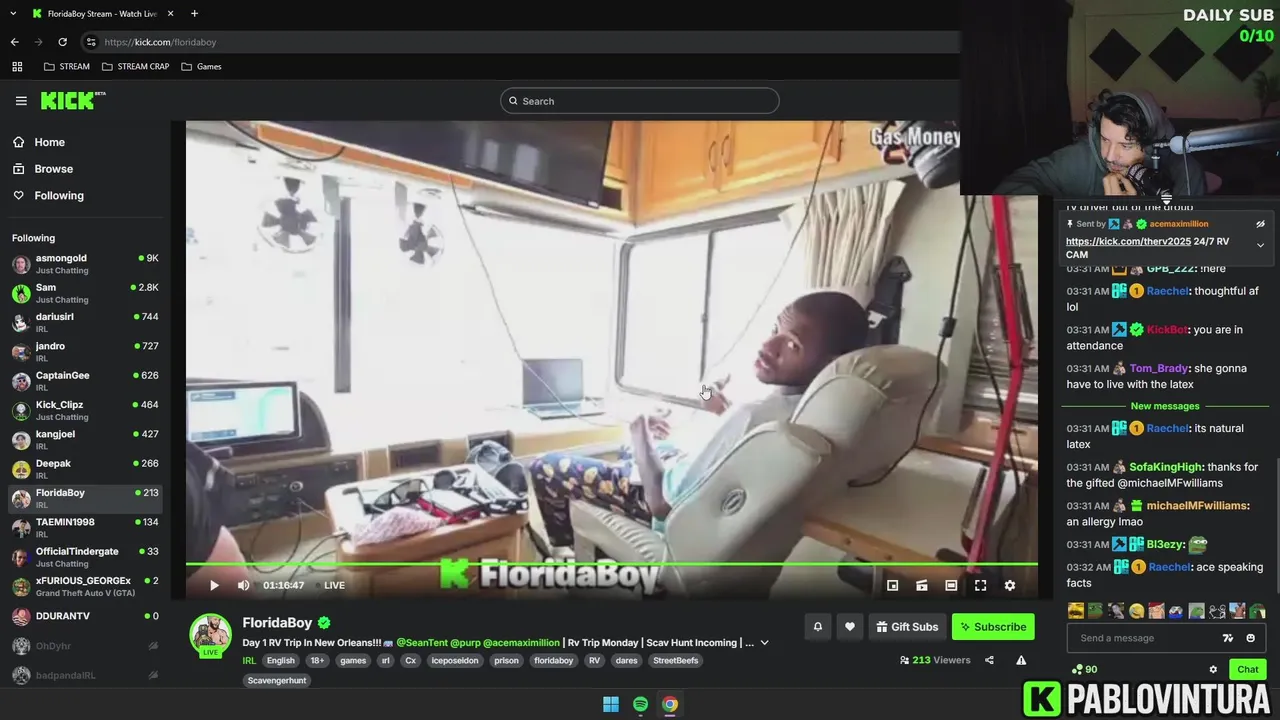Click laughing emoji quick emote
The image size is (1280, 720).
tap(1137, 610)
